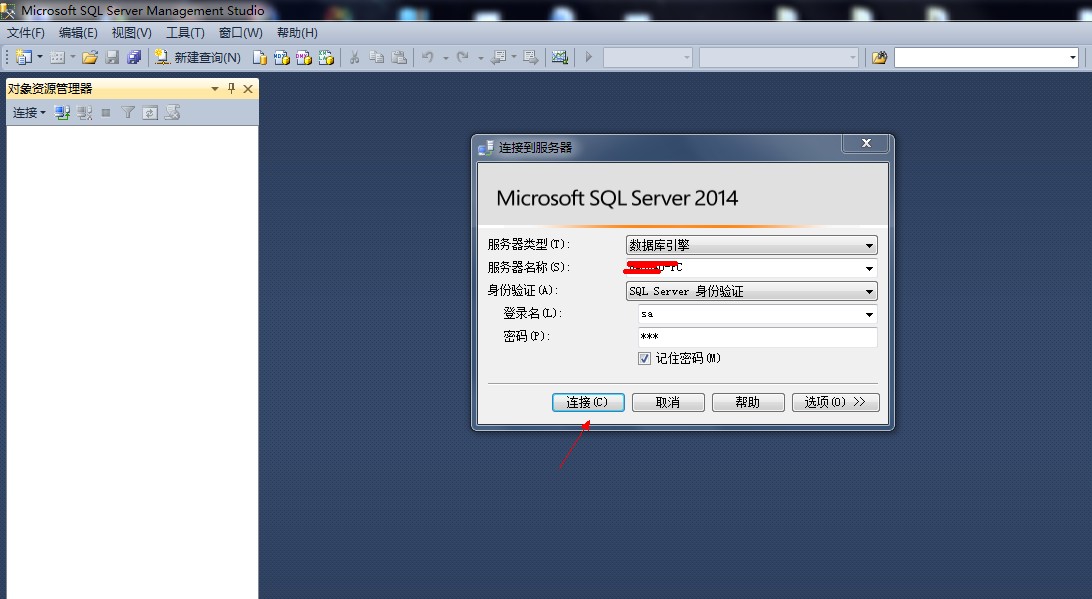Viewport: 1092px width, 599px height.
Task: Open the 帮助(H) menu
Action: tap(297, 33)
